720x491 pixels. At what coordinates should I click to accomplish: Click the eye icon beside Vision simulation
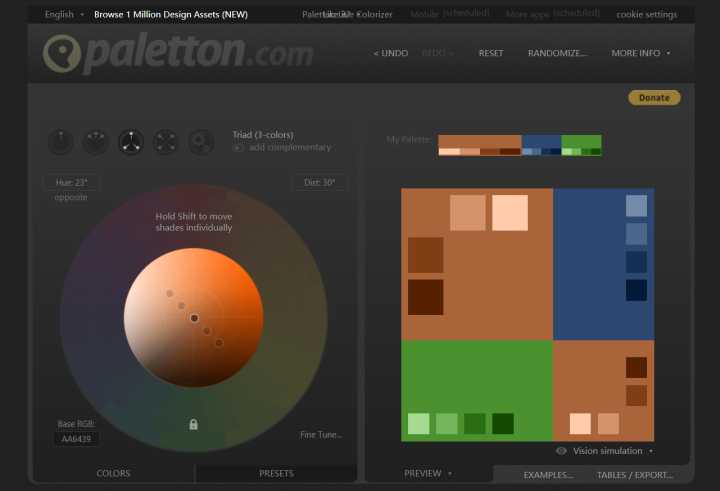click(x=561, y=451)
